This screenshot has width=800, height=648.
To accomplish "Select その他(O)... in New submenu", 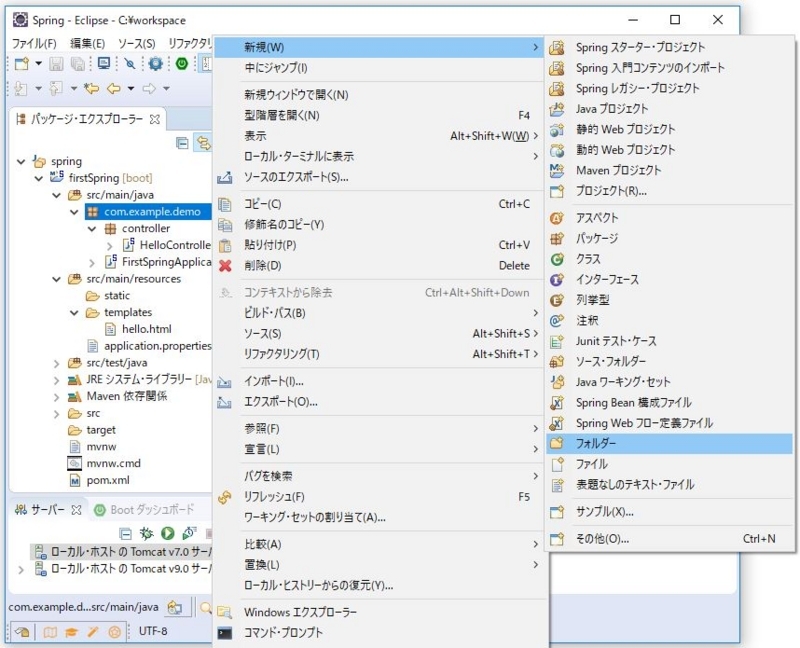I will click(x=669, y=539).
